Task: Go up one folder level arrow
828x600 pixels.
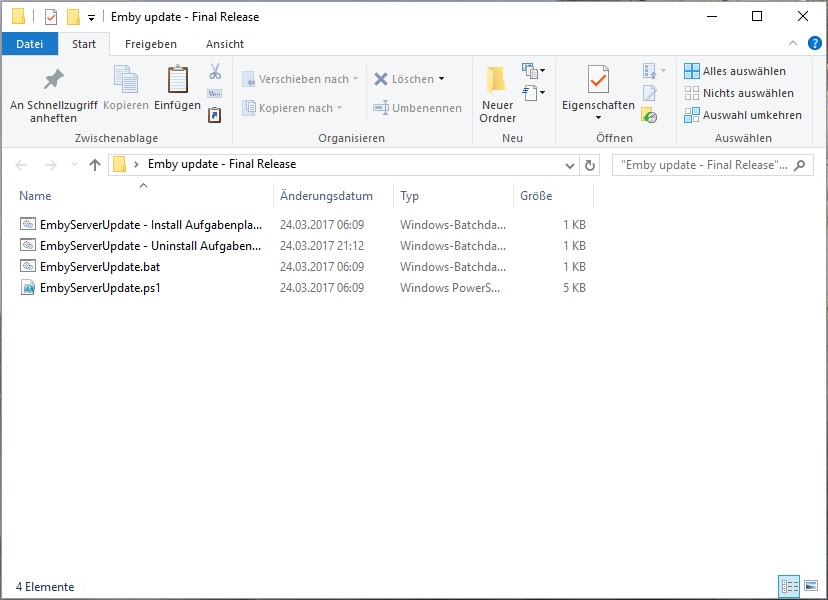Action: 95,165
